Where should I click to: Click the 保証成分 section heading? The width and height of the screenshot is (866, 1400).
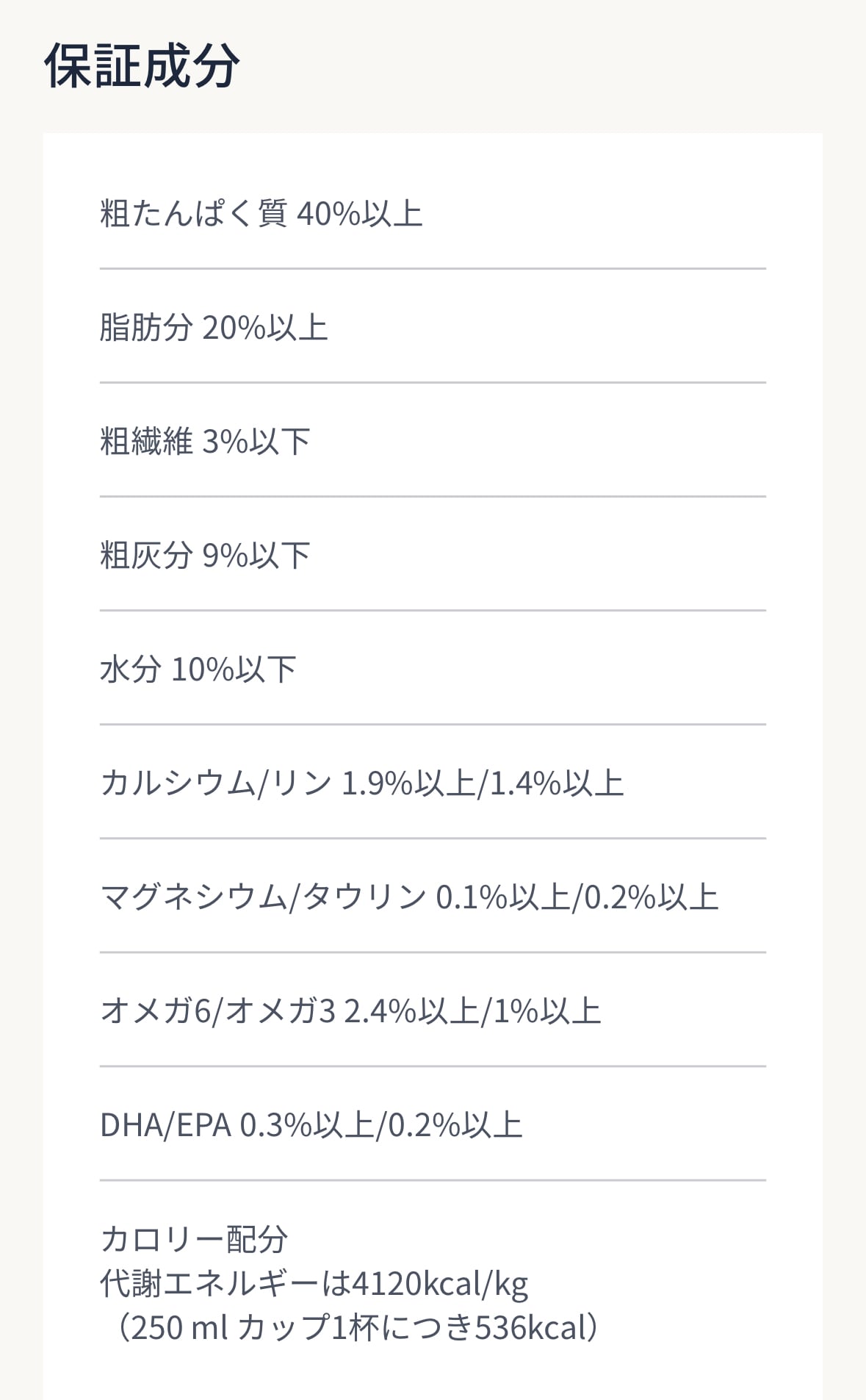(x=142, y=66)
